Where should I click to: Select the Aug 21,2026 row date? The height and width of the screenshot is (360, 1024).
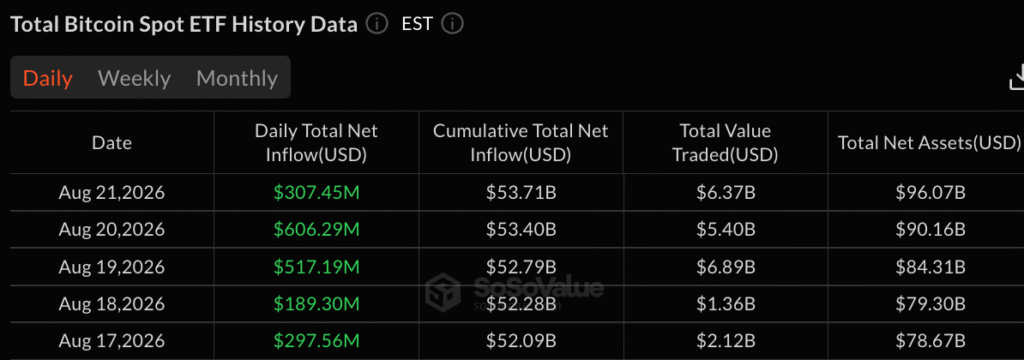click(112, 193)
